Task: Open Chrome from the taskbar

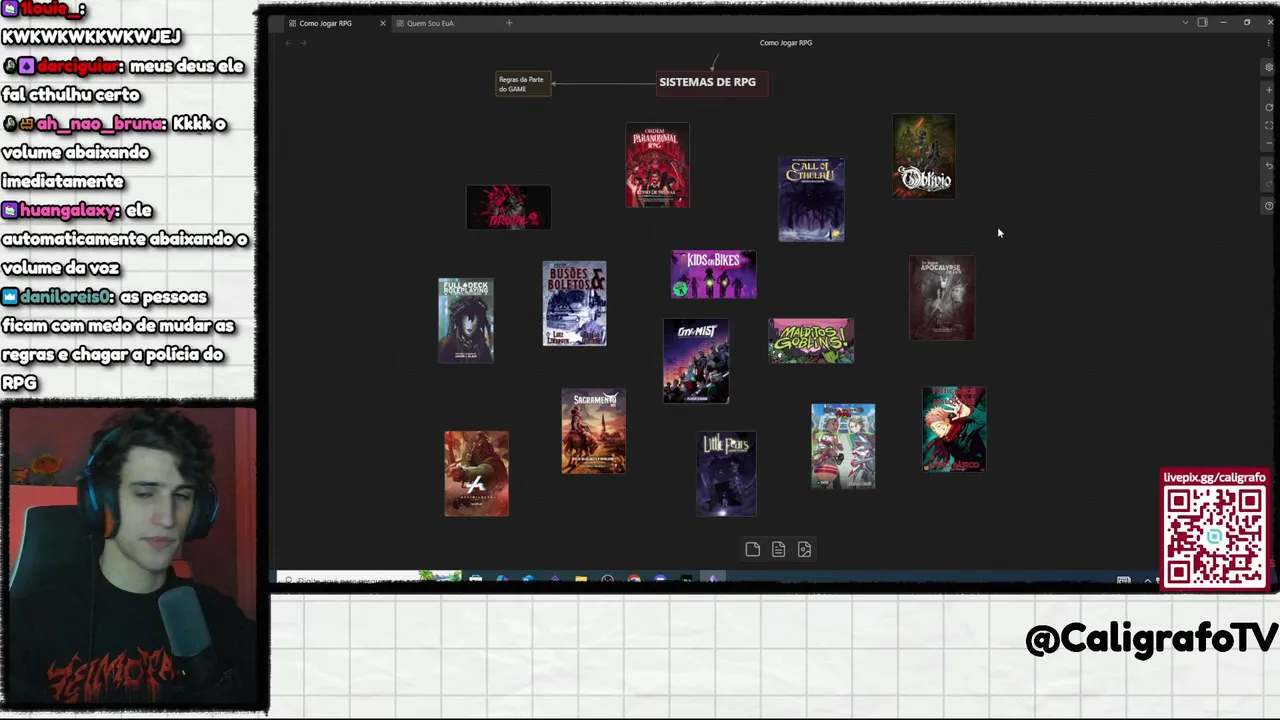Action: click(x=634, y=579)
